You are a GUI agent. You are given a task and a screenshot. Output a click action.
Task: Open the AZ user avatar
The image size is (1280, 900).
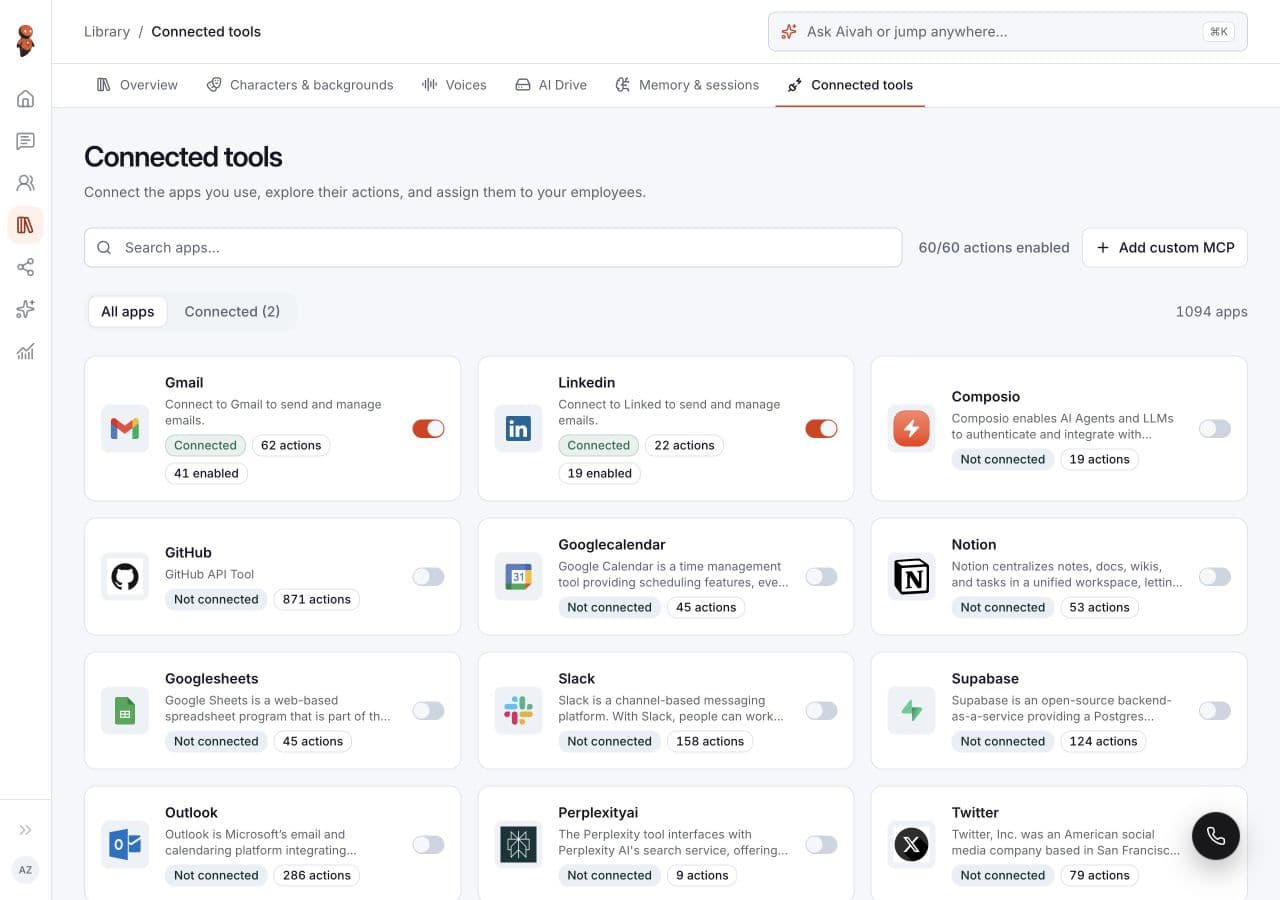(26, 870)
